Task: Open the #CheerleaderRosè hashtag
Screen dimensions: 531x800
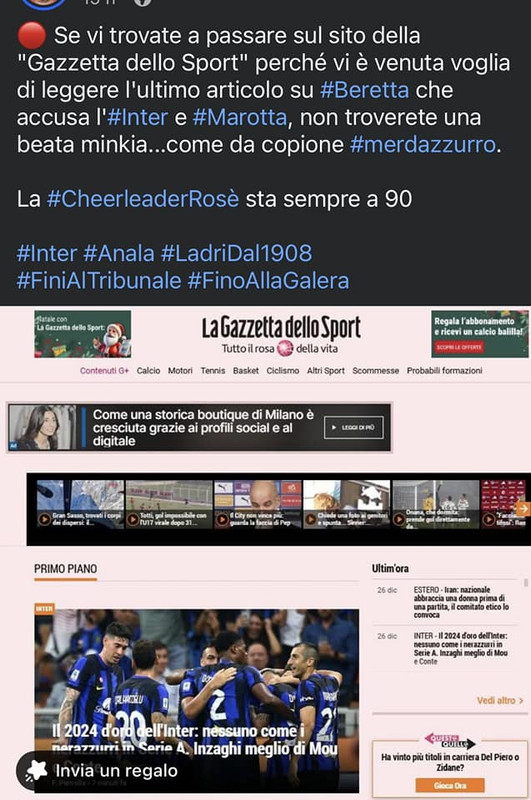Action: [143, 199]
